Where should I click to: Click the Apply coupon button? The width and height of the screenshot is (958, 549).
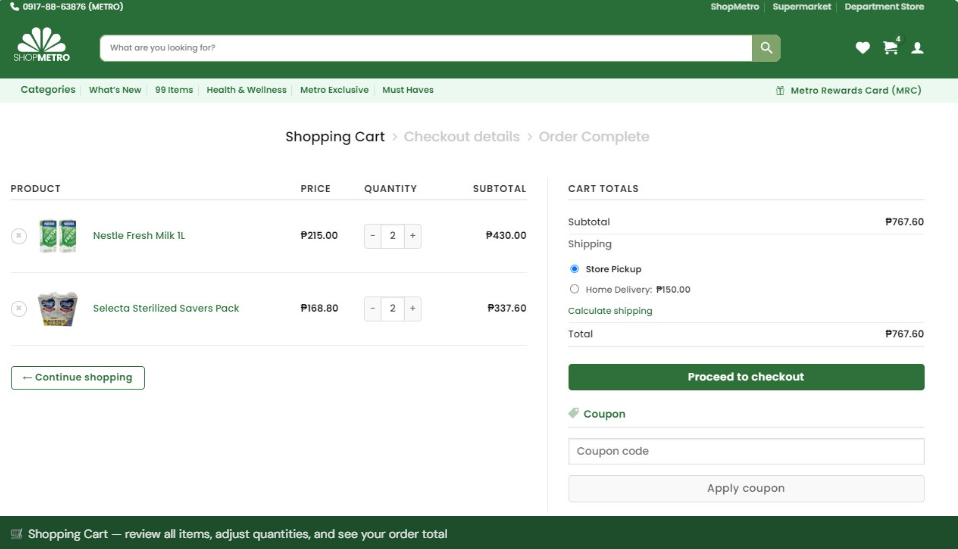coord(746,489)
